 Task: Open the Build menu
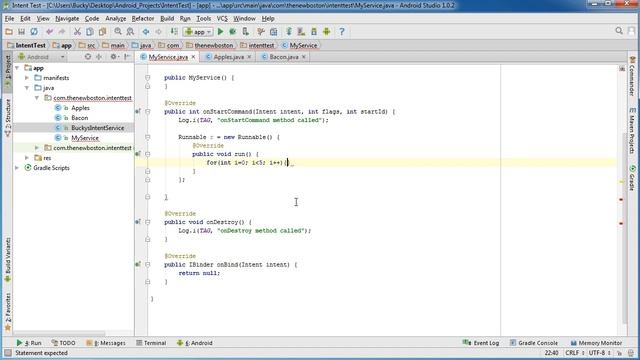point(167,19)
